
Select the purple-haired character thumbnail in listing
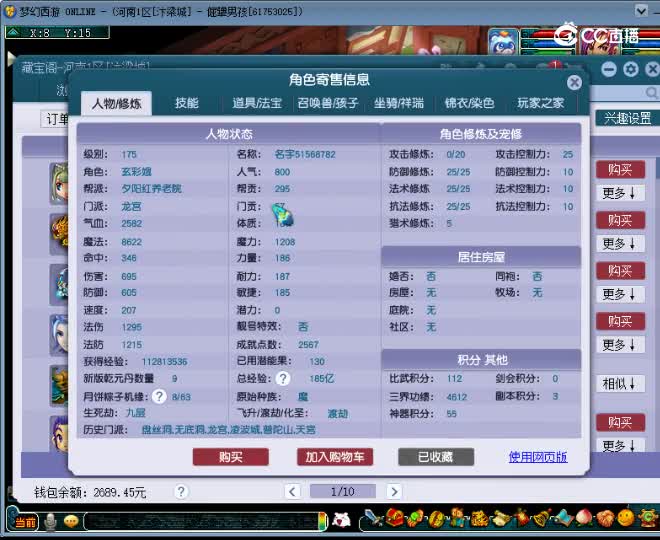[x=59, y=434]
